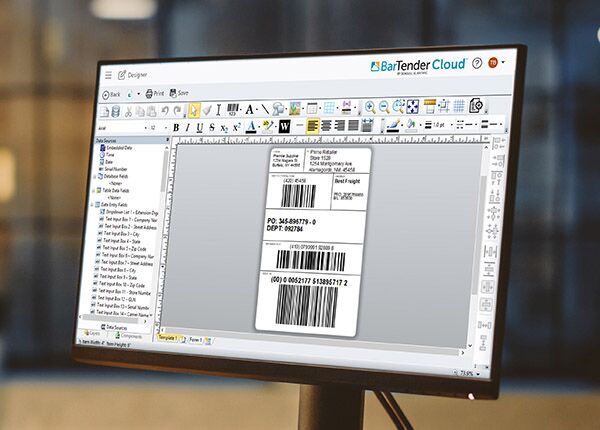Viewport: 600px width, 430px height.
Task: Click the zoom in magnifier icon
Action: pos(370,106)
